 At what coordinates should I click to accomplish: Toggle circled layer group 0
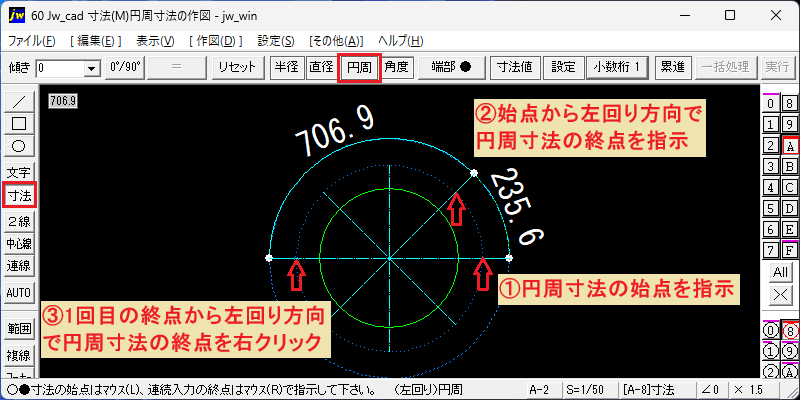(x=770, y=331)
